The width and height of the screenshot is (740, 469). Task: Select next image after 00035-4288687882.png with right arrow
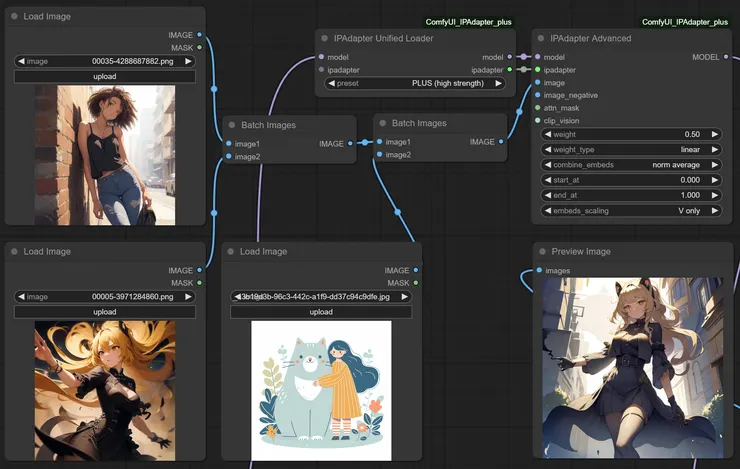pyautogui.click(x=188, y=61)
